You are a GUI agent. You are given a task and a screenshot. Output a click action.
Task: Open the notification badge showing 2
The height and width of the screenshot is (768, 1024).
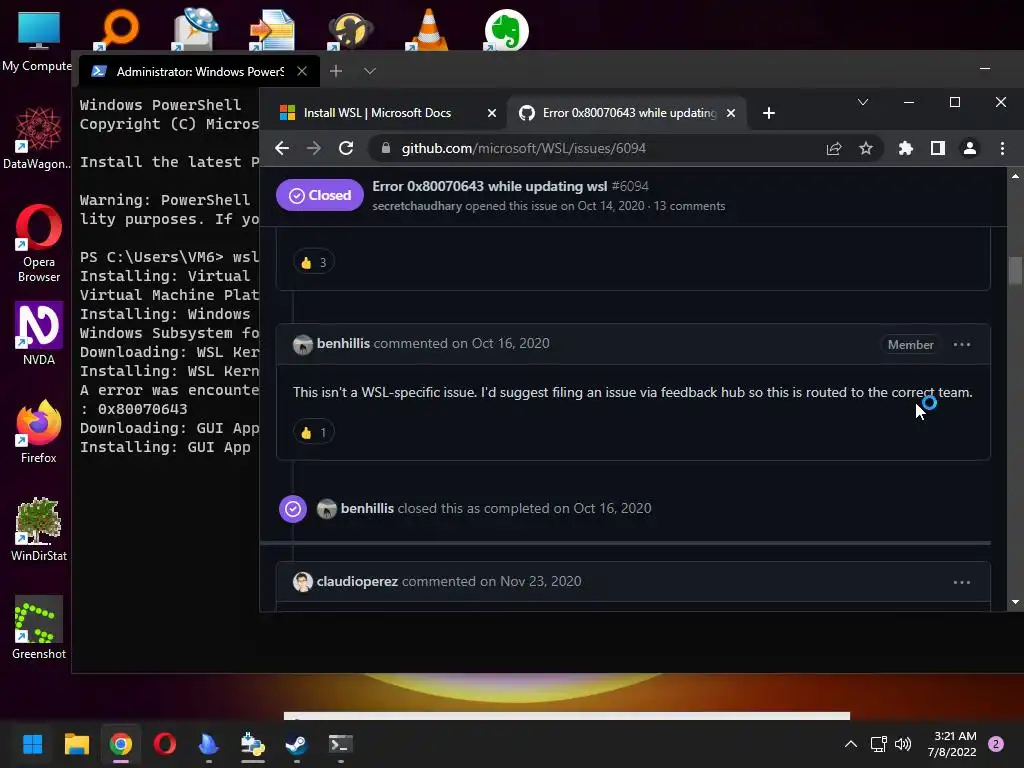point(996,744)
